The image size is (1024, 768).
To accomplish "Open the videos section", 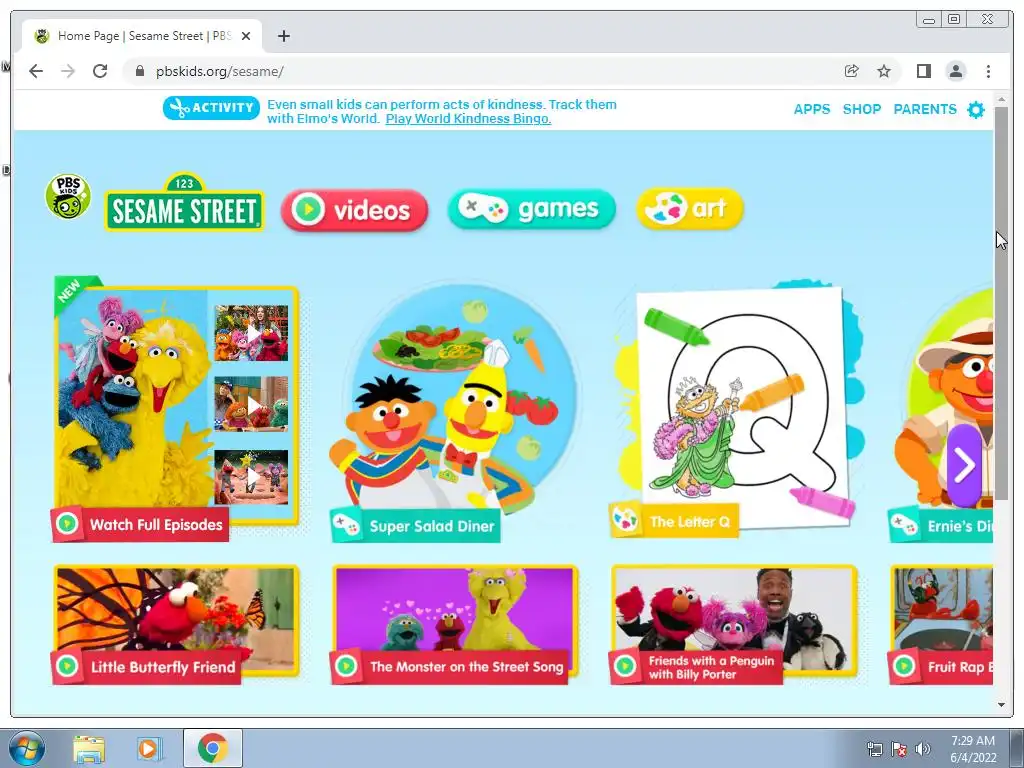I will [355, 210].
